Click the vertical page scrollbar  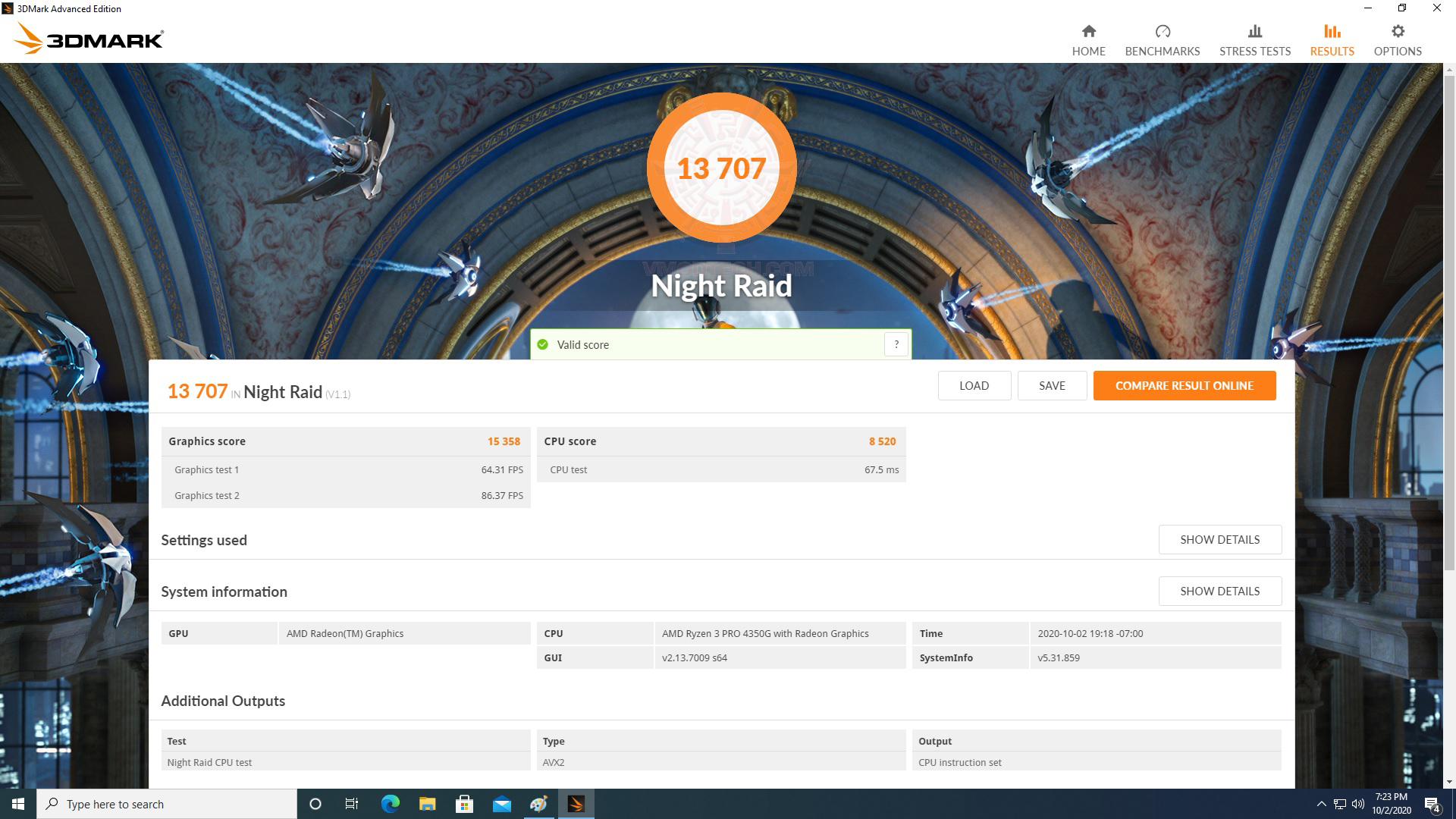1449,318
